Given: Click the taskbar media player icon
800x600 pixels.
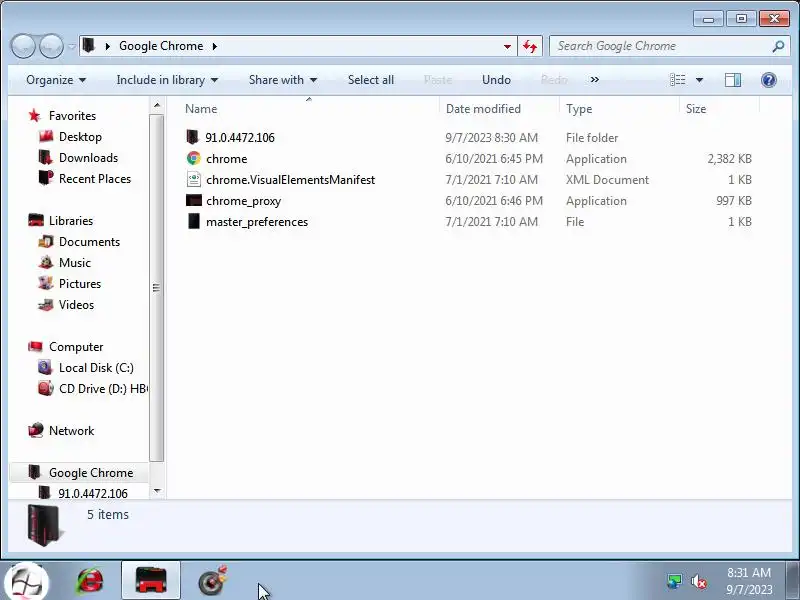Looking at the screenshot, I should (212, 581).
